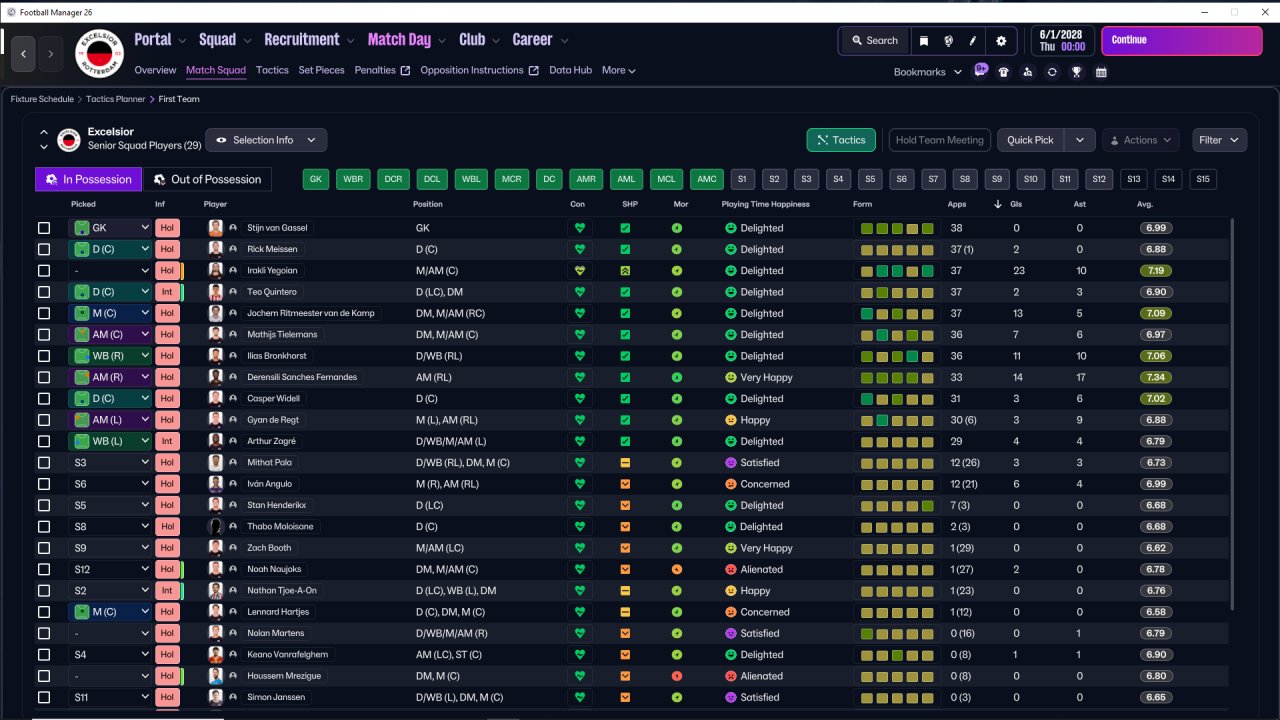Open the Squad main menu

227,40
